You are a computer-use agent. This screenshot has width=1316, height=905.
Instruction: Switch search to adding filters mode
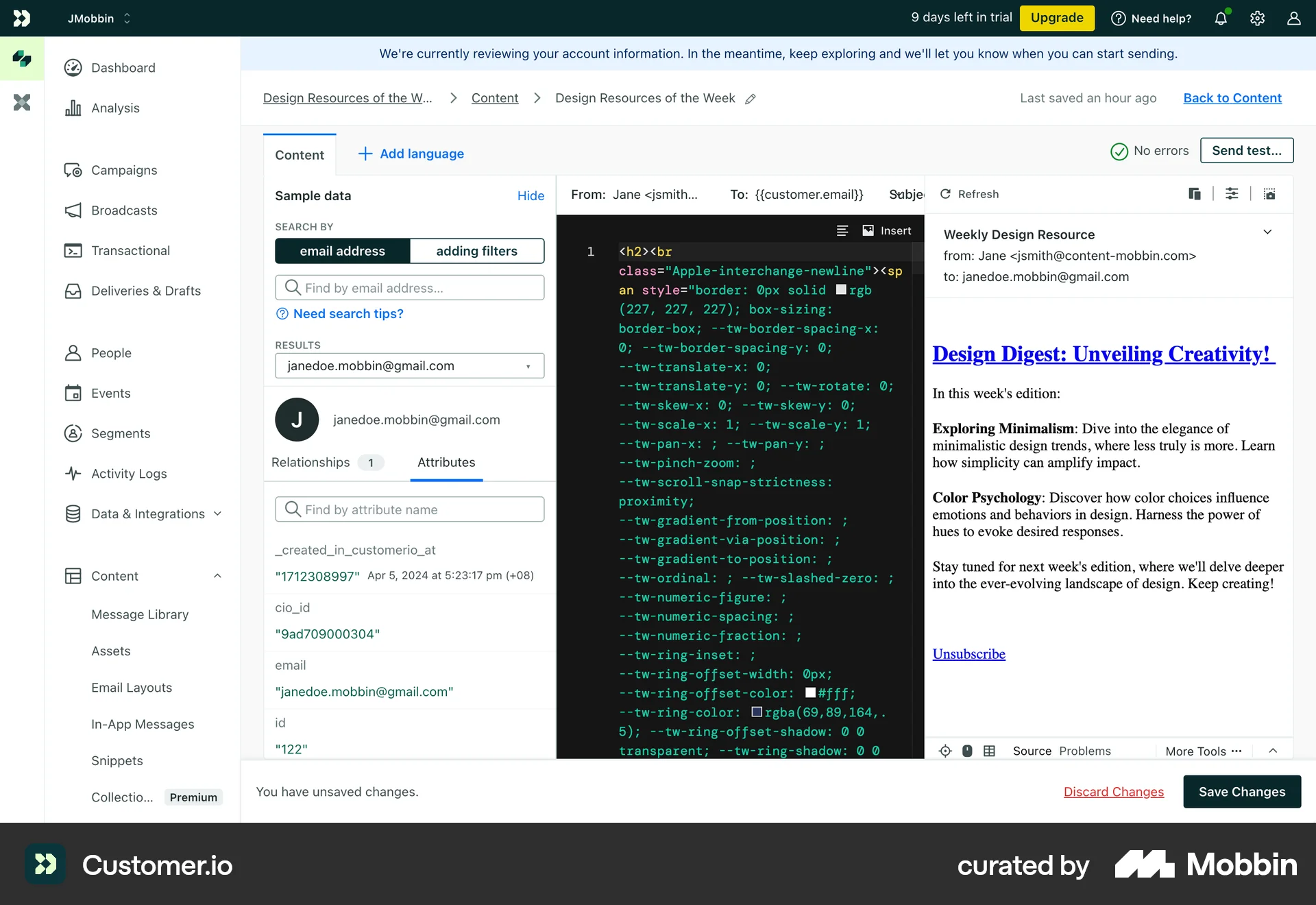[477, 251]
